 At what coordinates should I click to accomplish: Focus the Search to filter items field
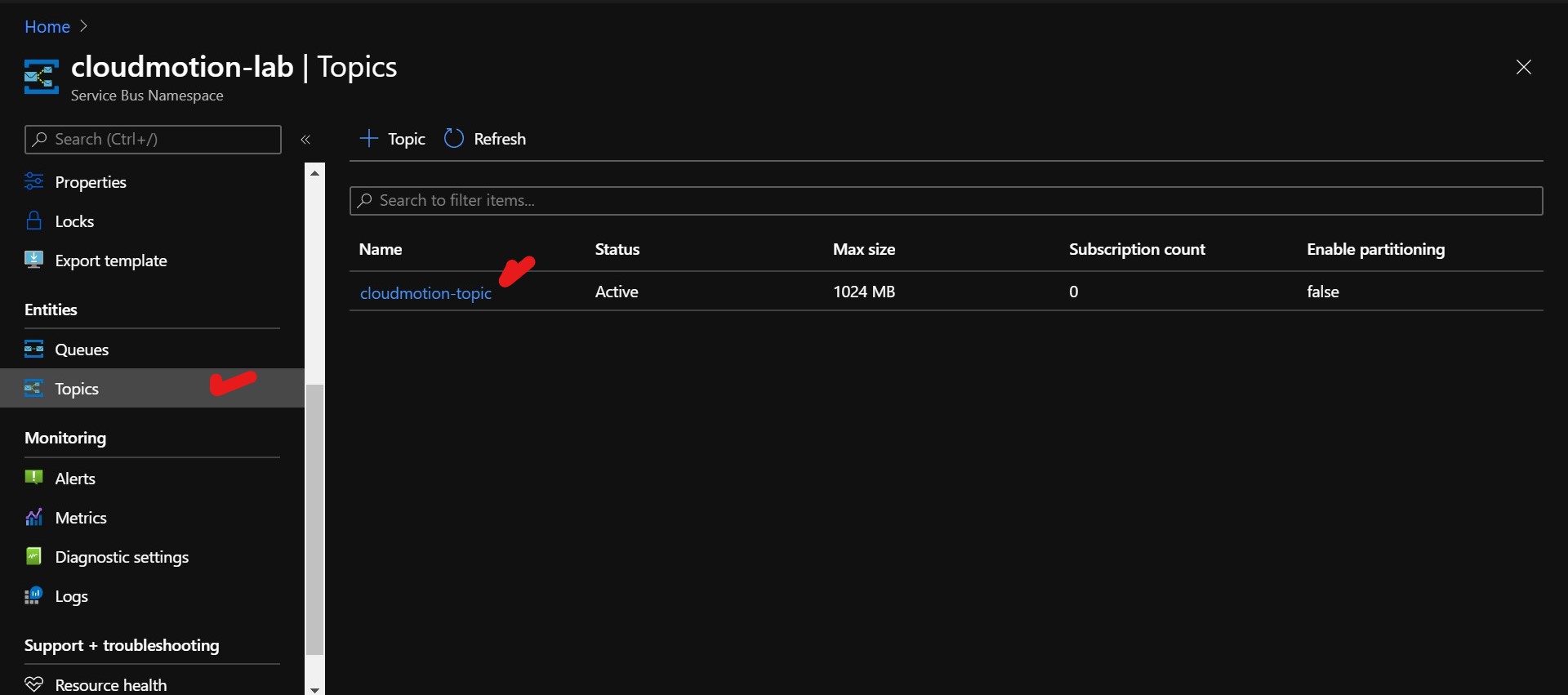(x=946, y=200)
